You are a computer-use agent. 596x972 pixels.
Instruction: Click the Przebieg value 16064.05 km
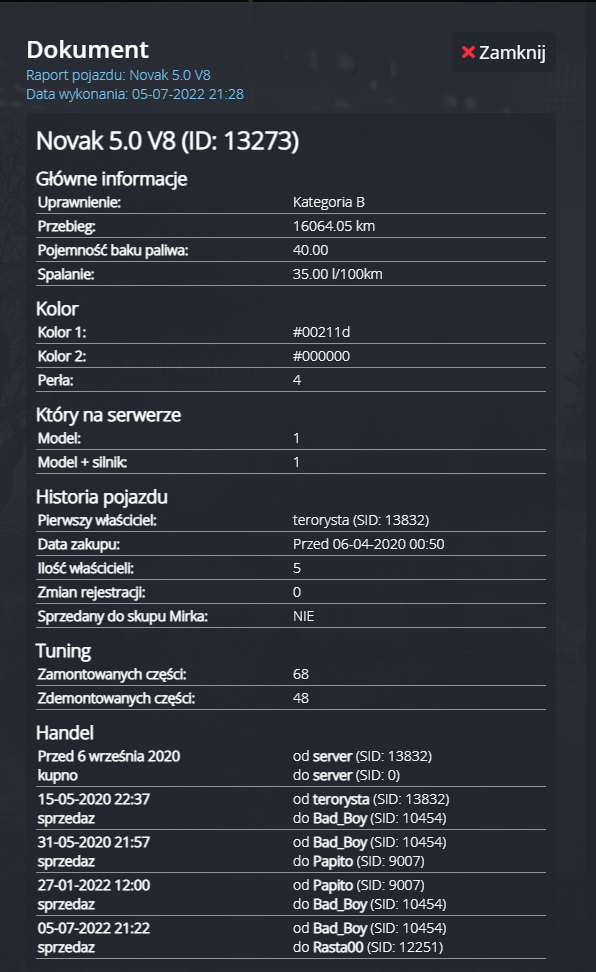334,226
